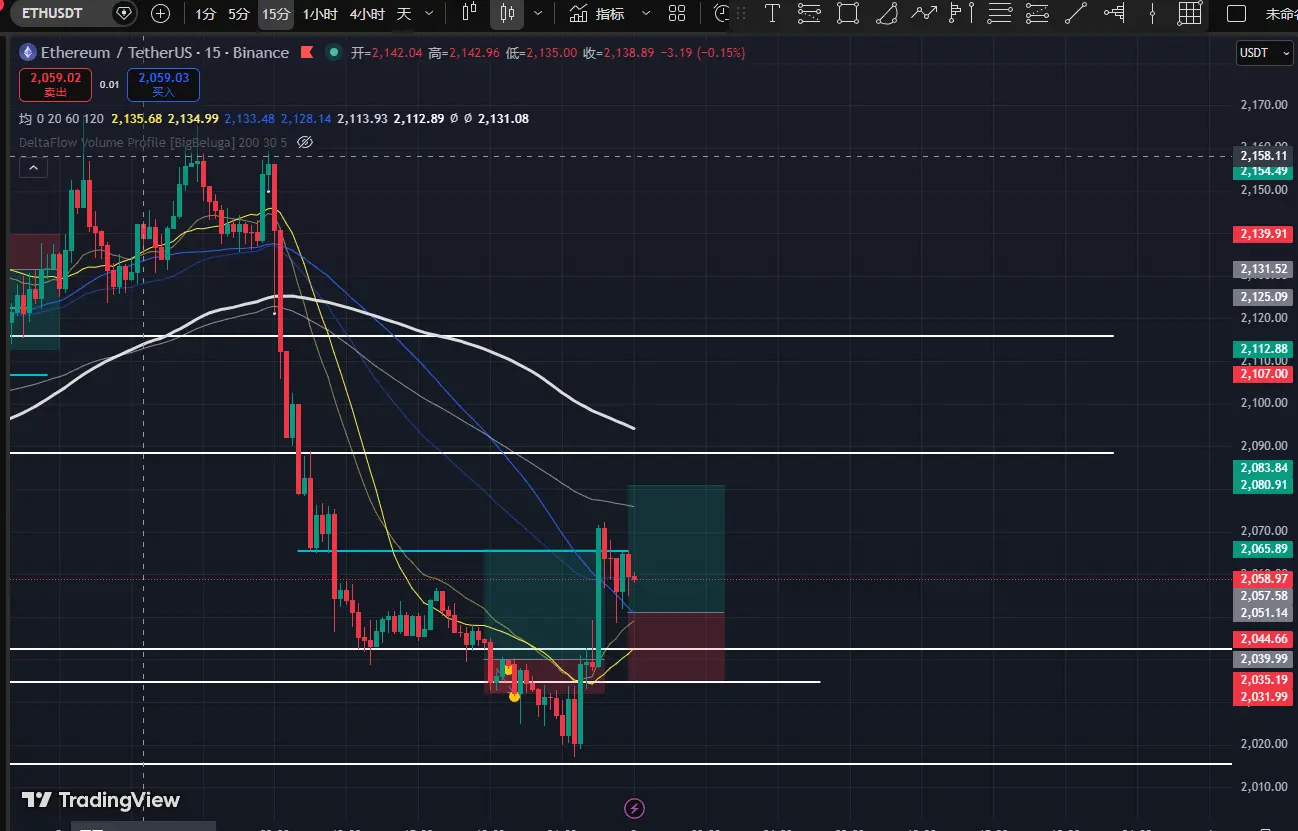Screen dimensions: 1298x831
Task: Select the Text drawing tool
Action: (x=772, y=13)
